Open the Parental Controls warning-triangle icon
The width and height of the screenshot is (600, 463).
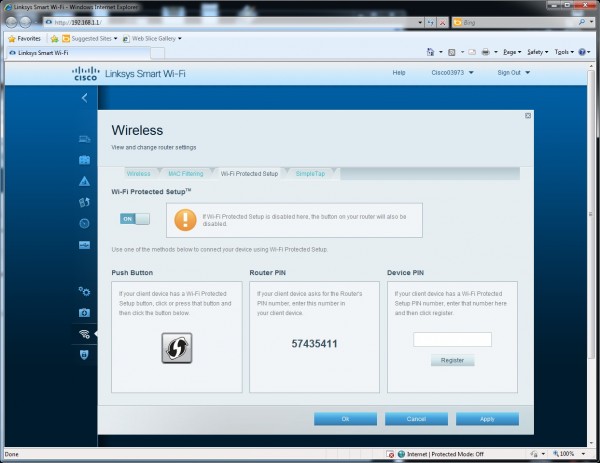(x=85, y=181)
